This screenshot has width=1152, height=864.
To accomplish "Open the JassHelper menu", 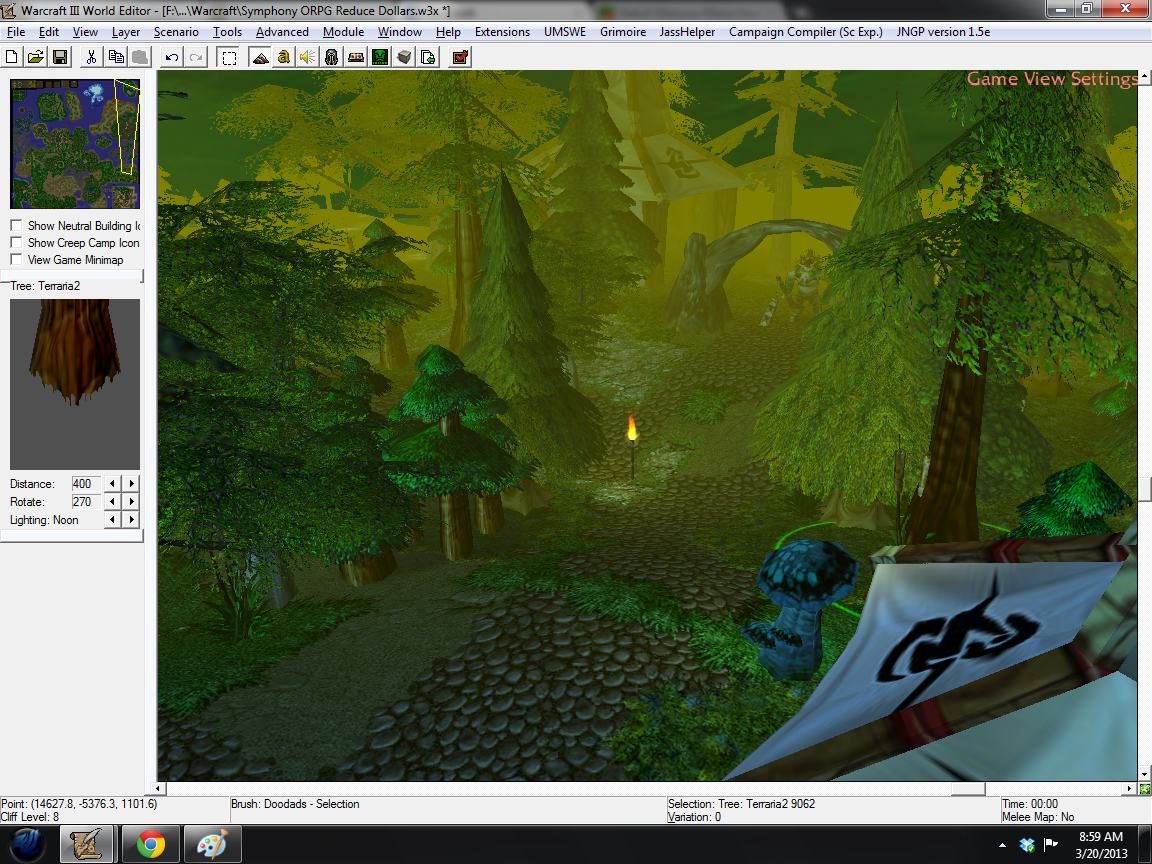I will (687, 32).
